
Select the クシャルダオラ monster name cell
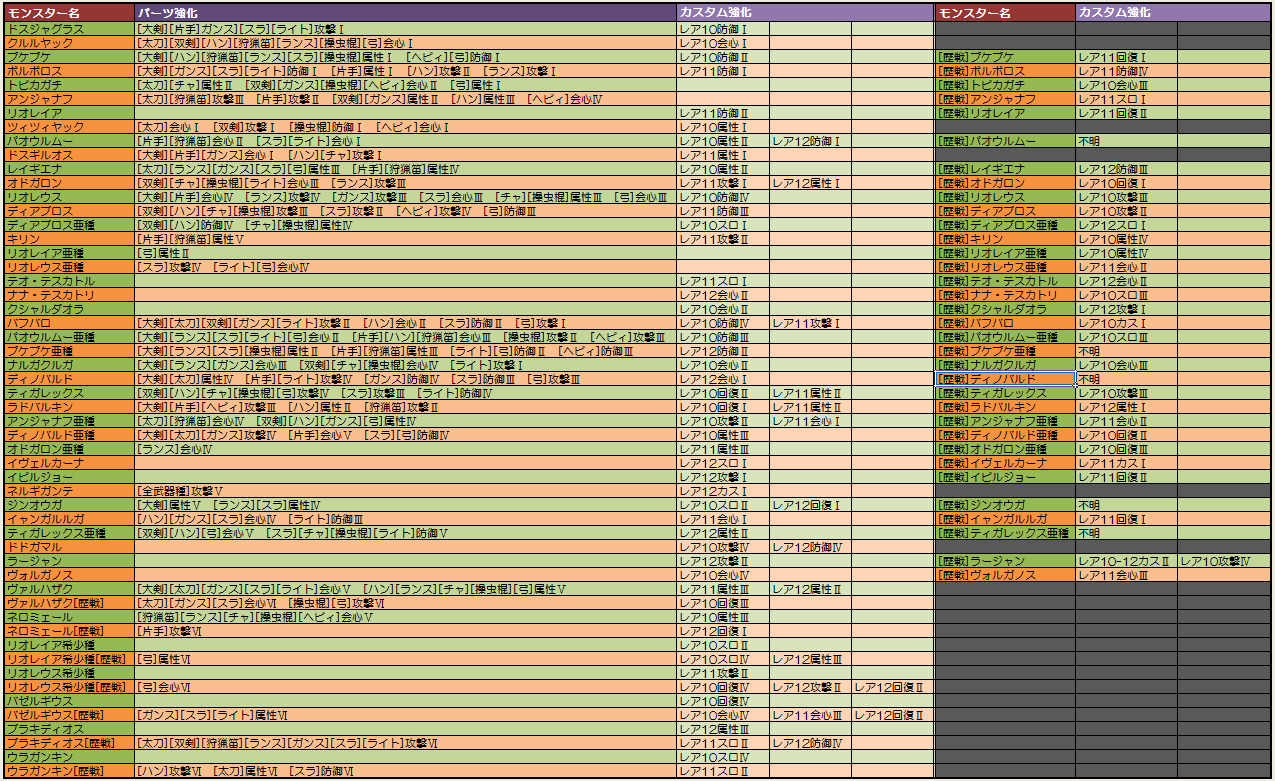[69, 309]
